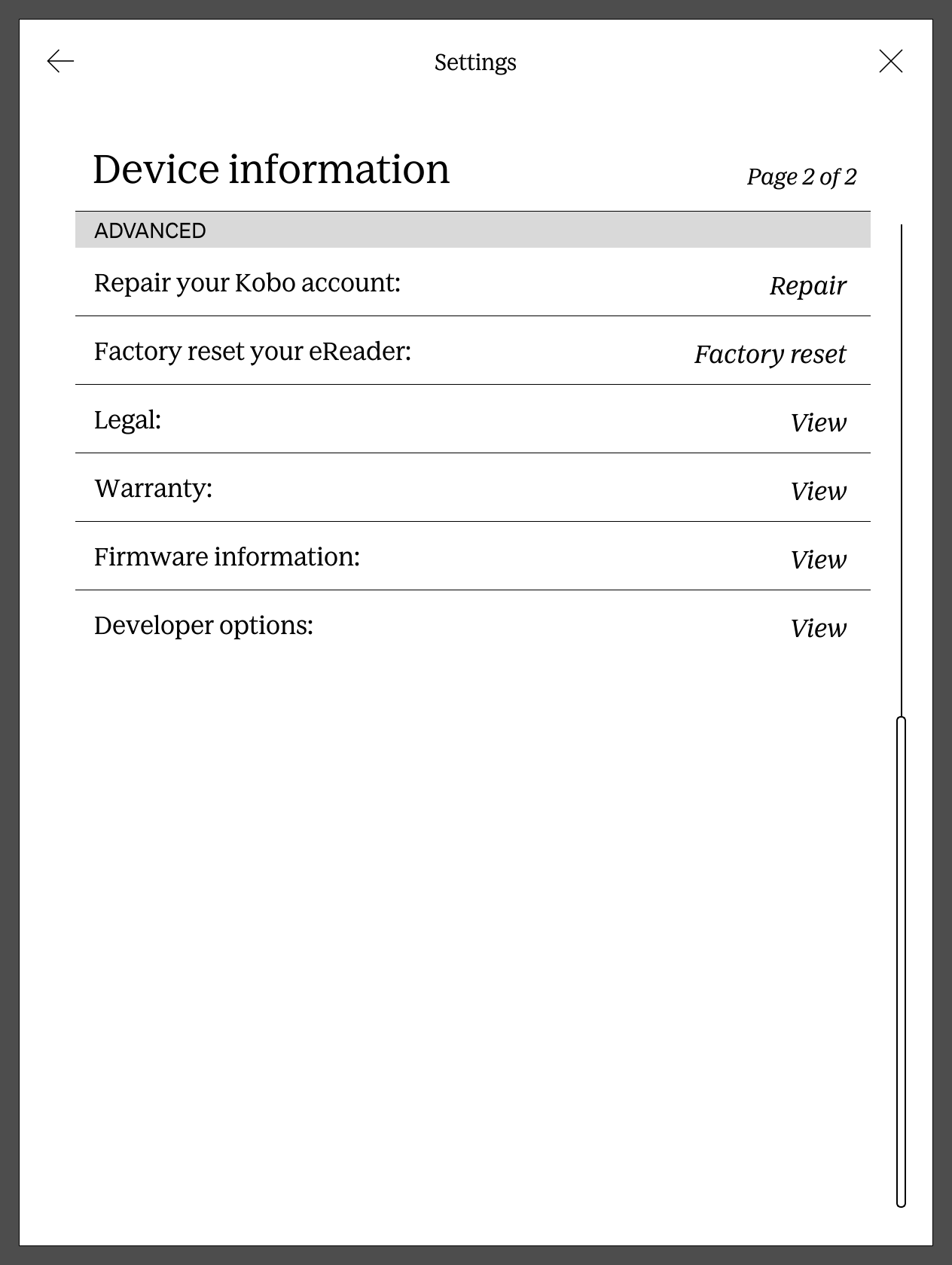
Task: Click the 'Device information' heading
Action: point(271,169)
